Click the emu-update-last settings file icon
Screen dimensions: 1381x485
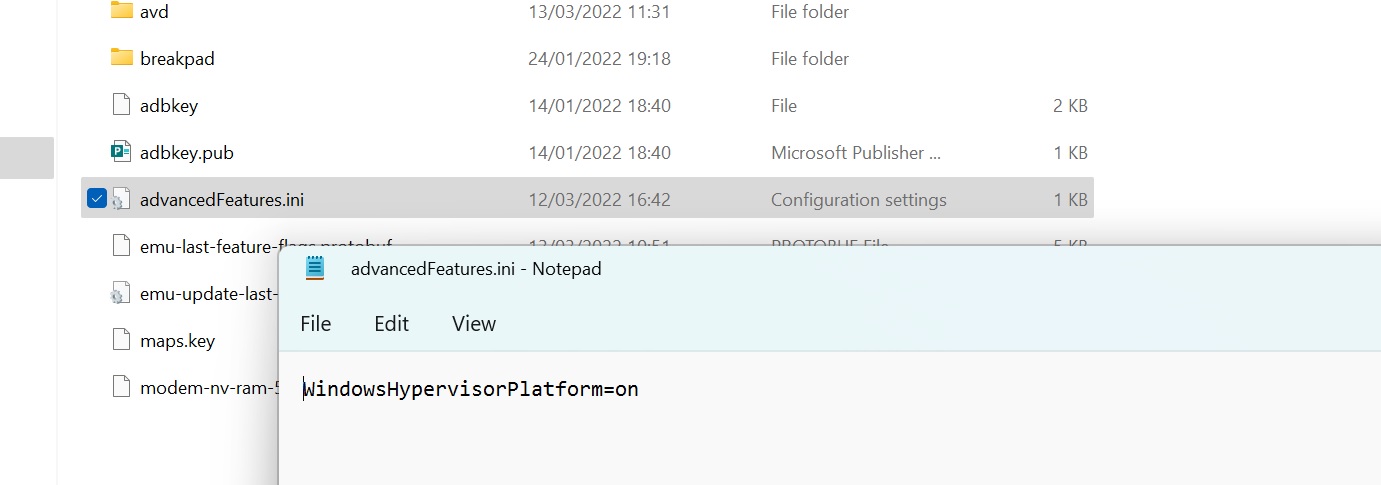coord(121,294)
